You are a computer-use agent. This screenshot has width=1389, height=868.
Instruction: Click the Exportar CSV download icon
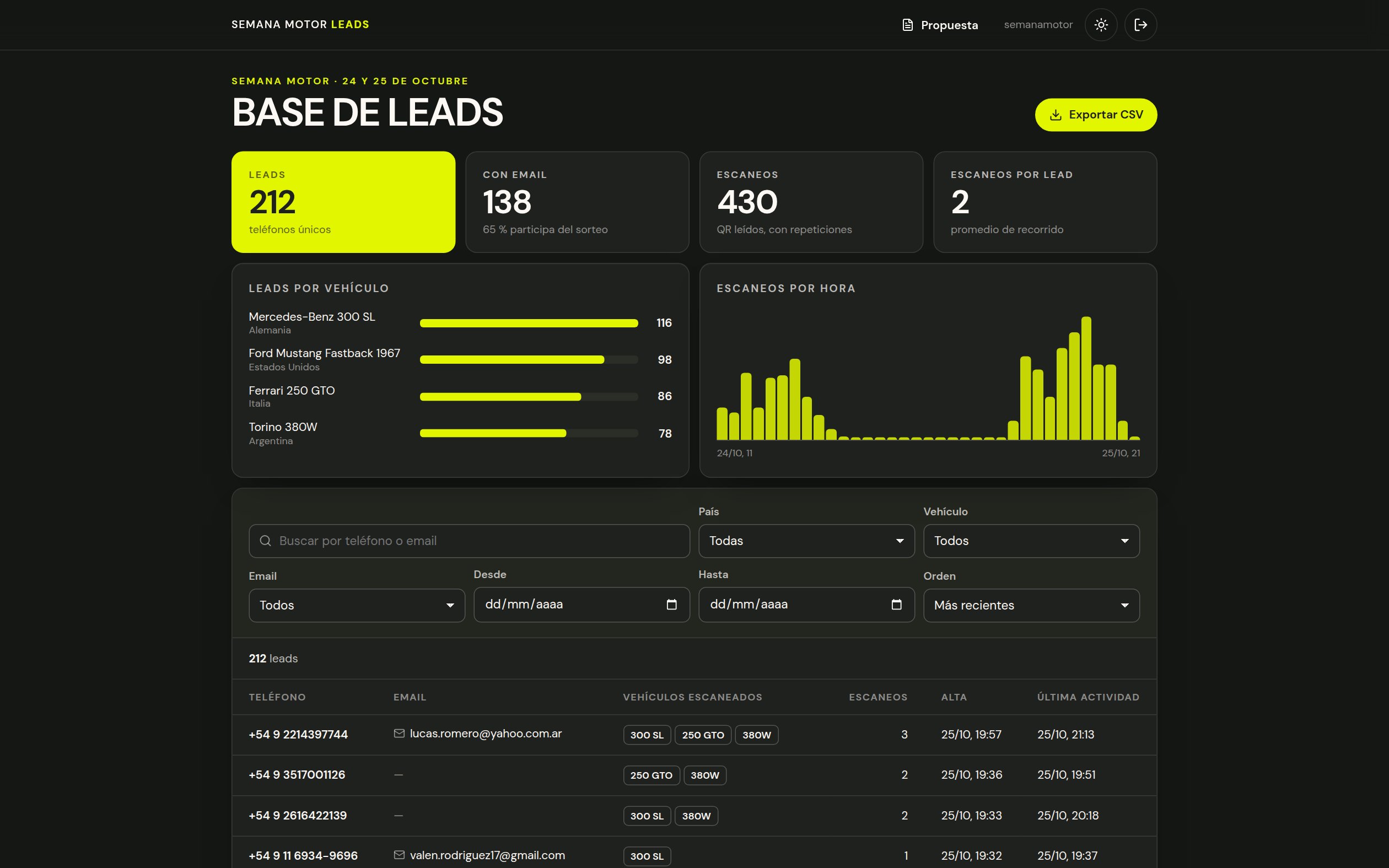point(1055,115)
